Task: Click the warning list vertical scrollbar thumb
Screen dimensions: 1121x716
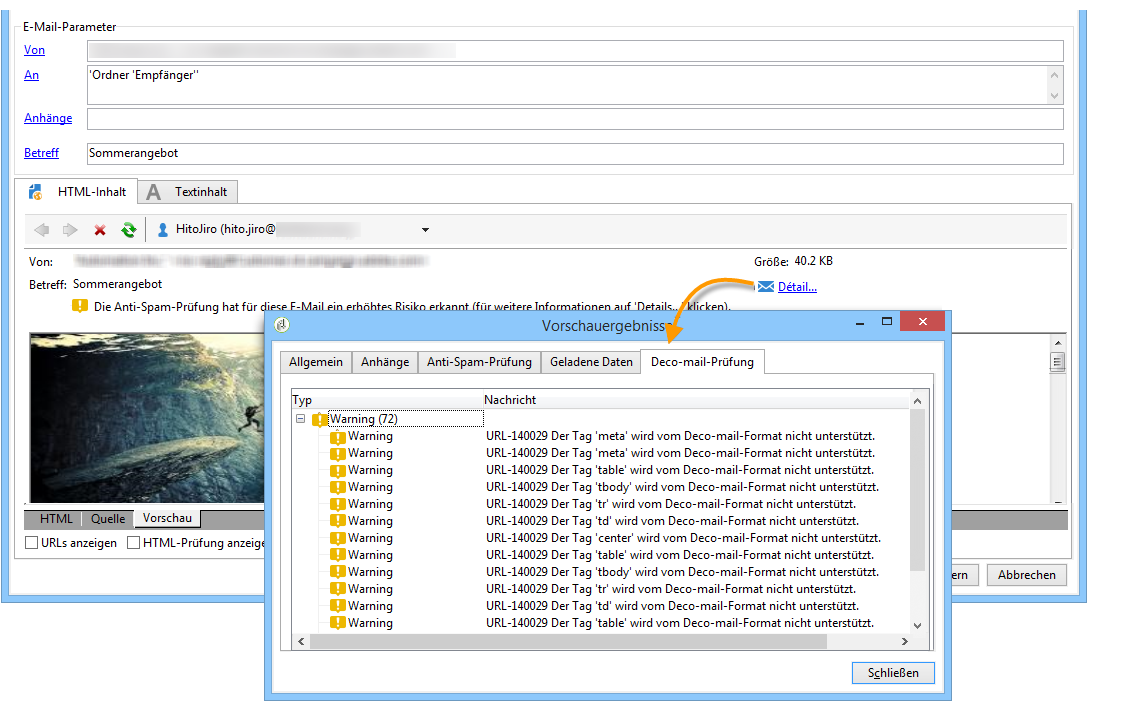Action: [917, 490]
